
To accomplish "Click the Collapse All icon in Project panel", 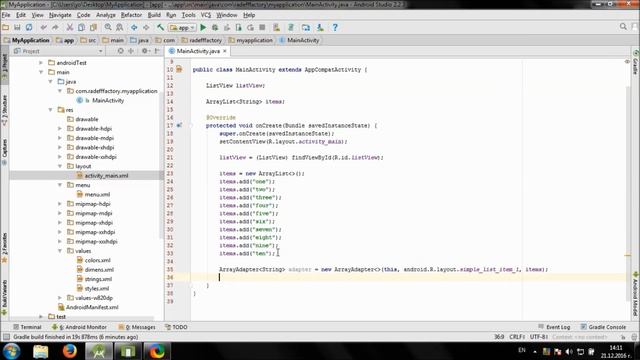I will 131,51.
